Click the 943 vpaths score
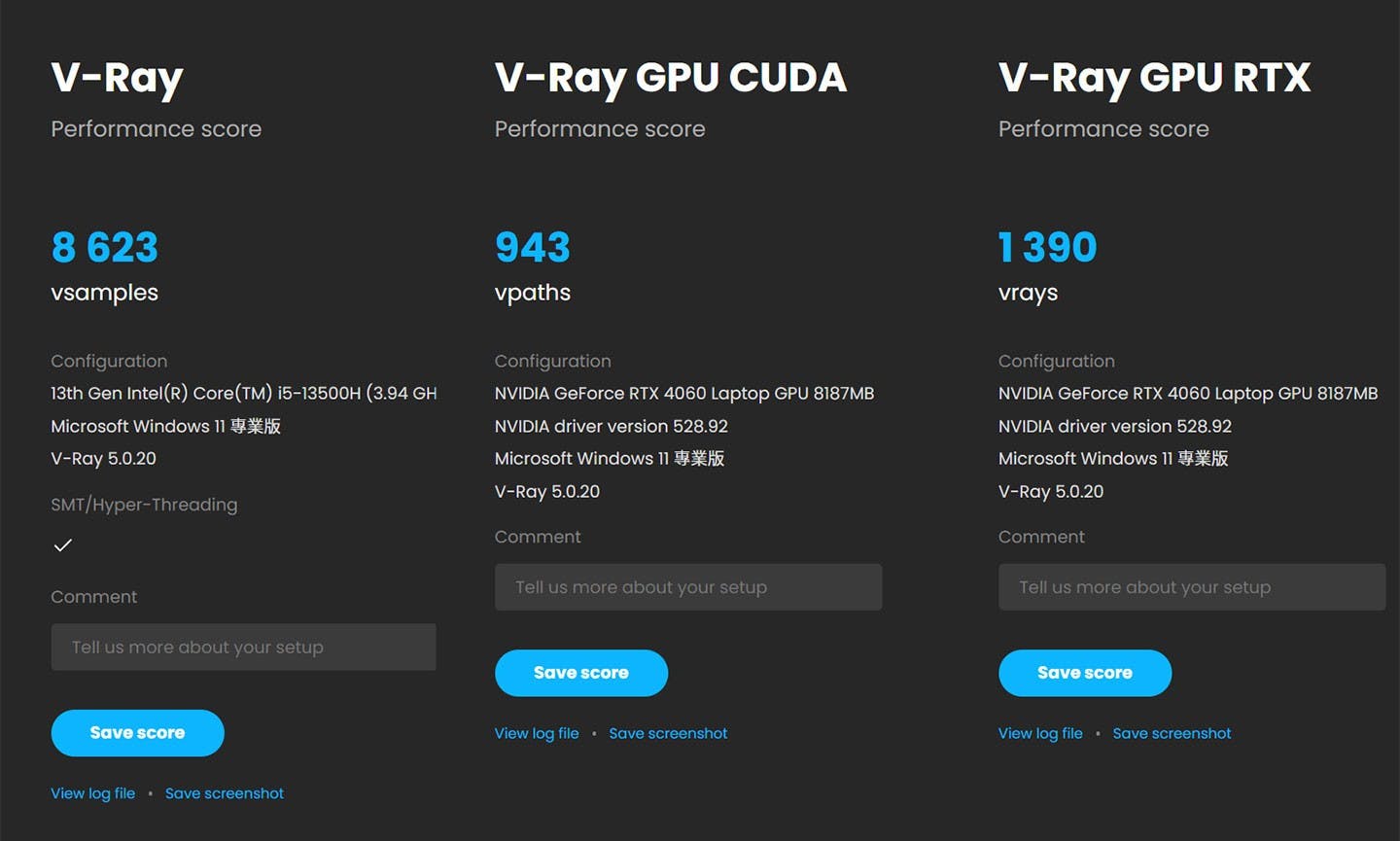The image size is (1400, 841). click(x=533, y=247)
